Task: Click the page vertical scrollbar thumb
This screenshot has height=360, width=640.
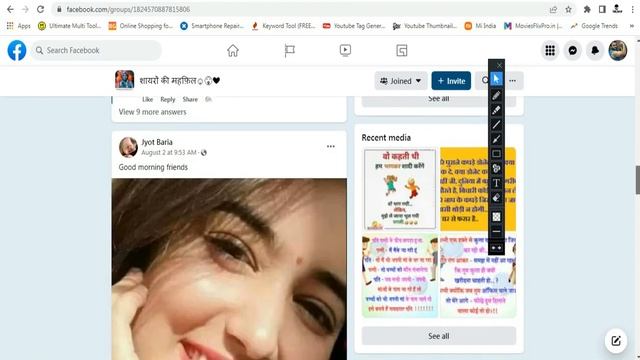Action: (638, 180)
